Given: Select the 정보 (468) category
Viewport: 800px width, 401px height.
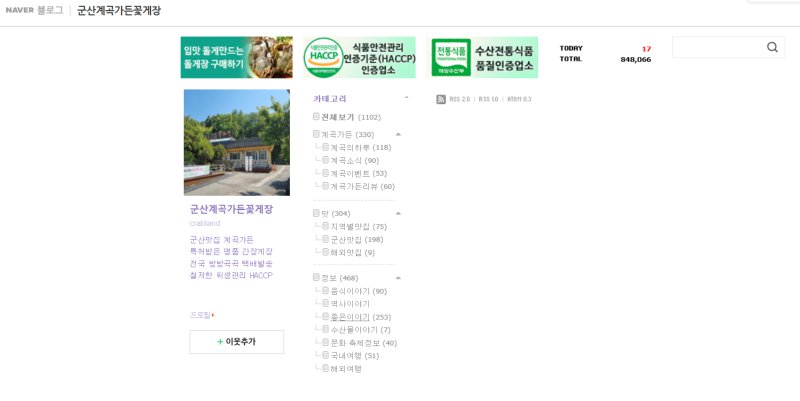Looking at the screenshot, I should 339,278.
